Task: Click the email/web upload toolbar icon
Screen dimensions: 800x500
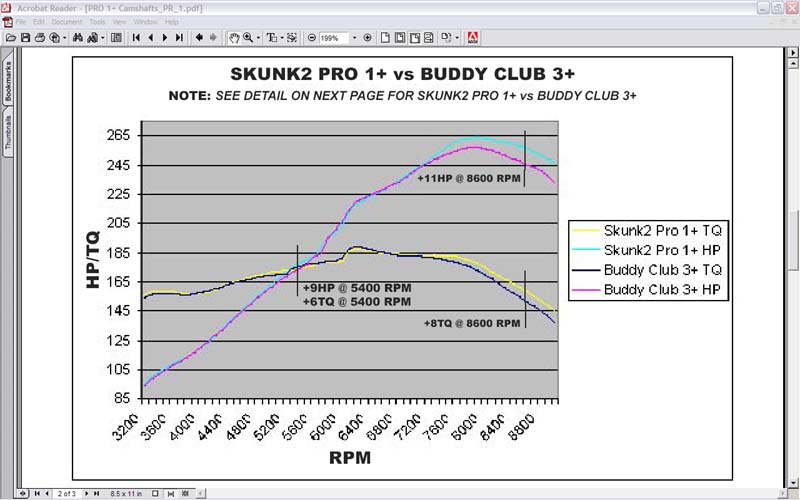Action: 54,38
